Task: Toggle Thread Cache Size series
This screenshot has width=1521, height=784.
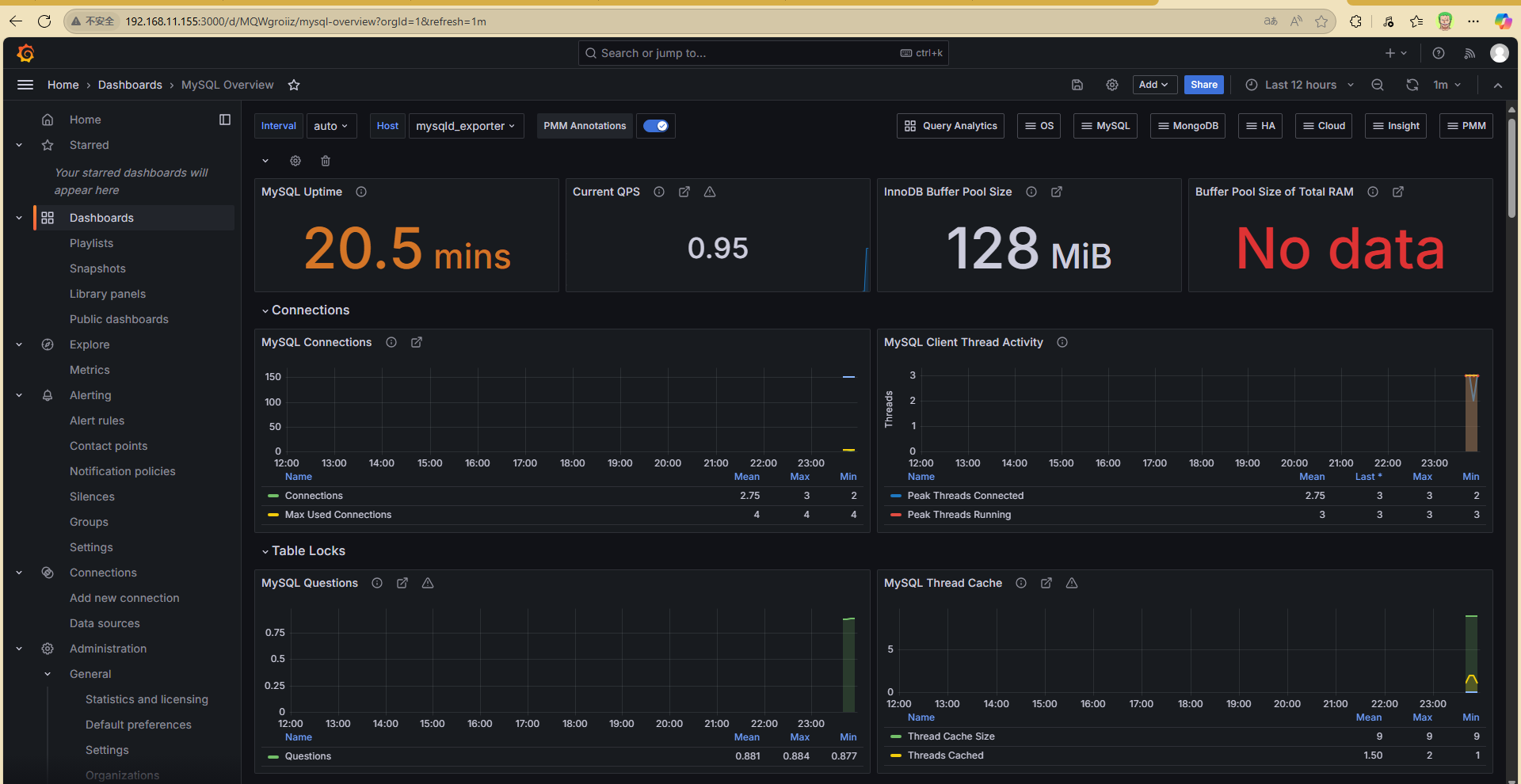Action: pyautogui.click(x=951, y=736)
